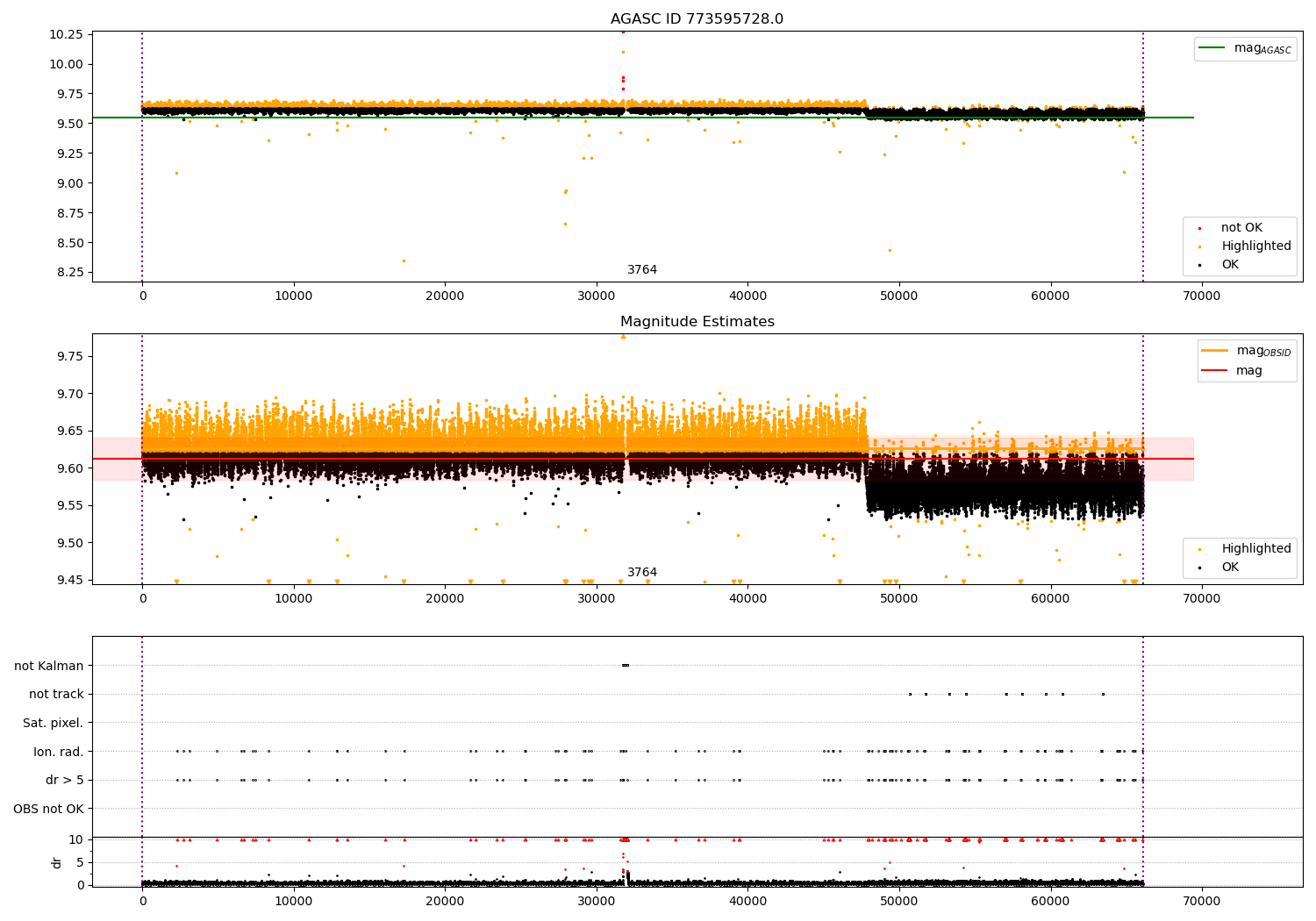The height and width of the screenshot is (921, 1316).
Task: Click the '5' tick on dr axis
Action: coord(81,862)
